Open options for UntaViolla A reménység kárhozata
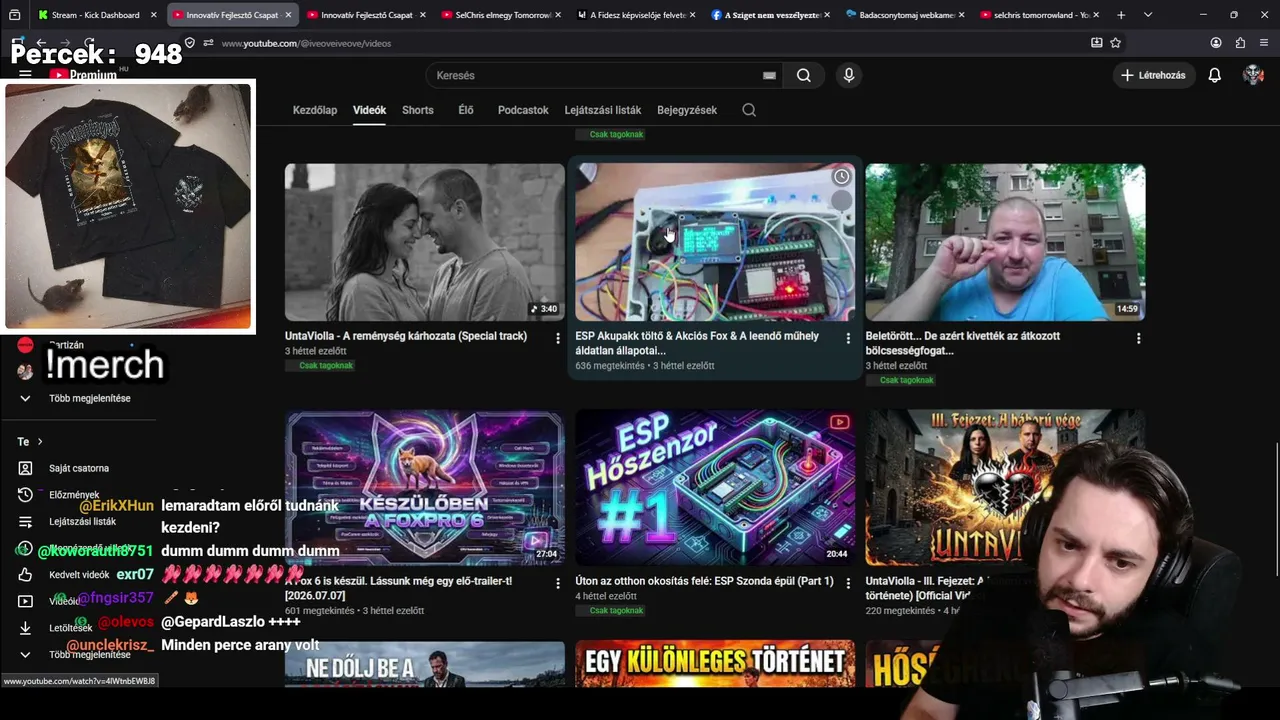Viewport: 1280px width, 720px height. tap(558, 339)
